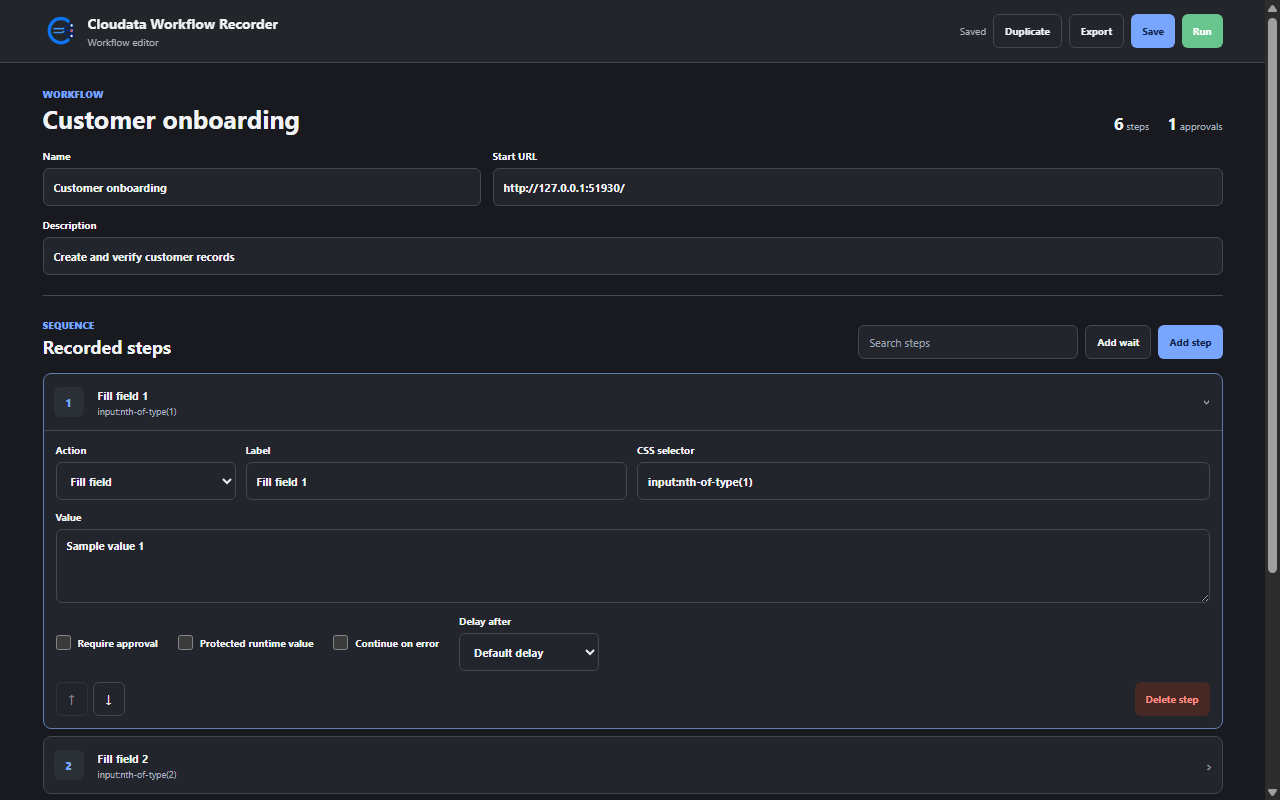
Task: Click the Workflow editor subtitle
Action: (x=123, y=43)
